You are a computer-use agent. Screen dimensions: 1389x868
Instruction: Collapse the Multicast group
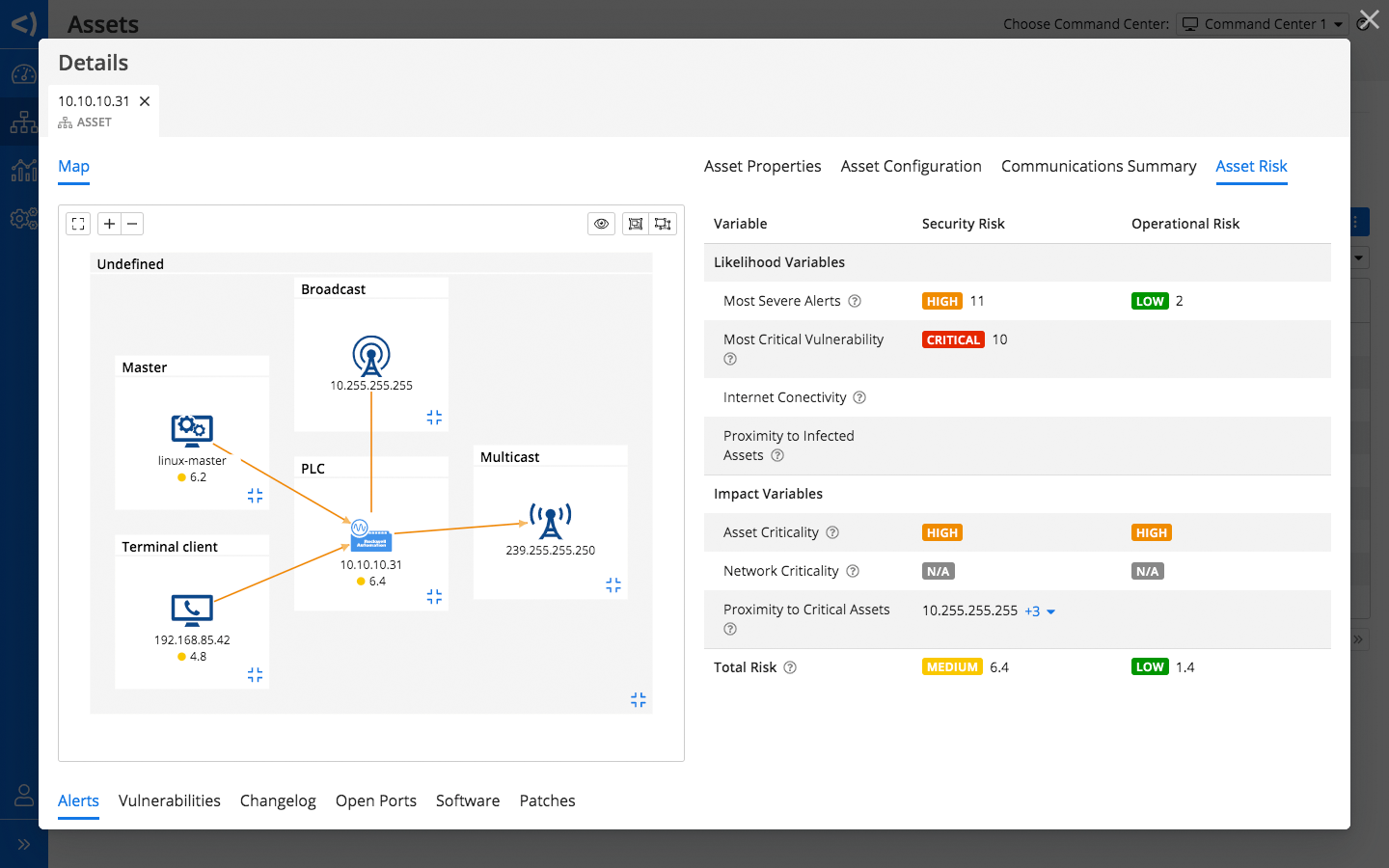click(613, 585)
